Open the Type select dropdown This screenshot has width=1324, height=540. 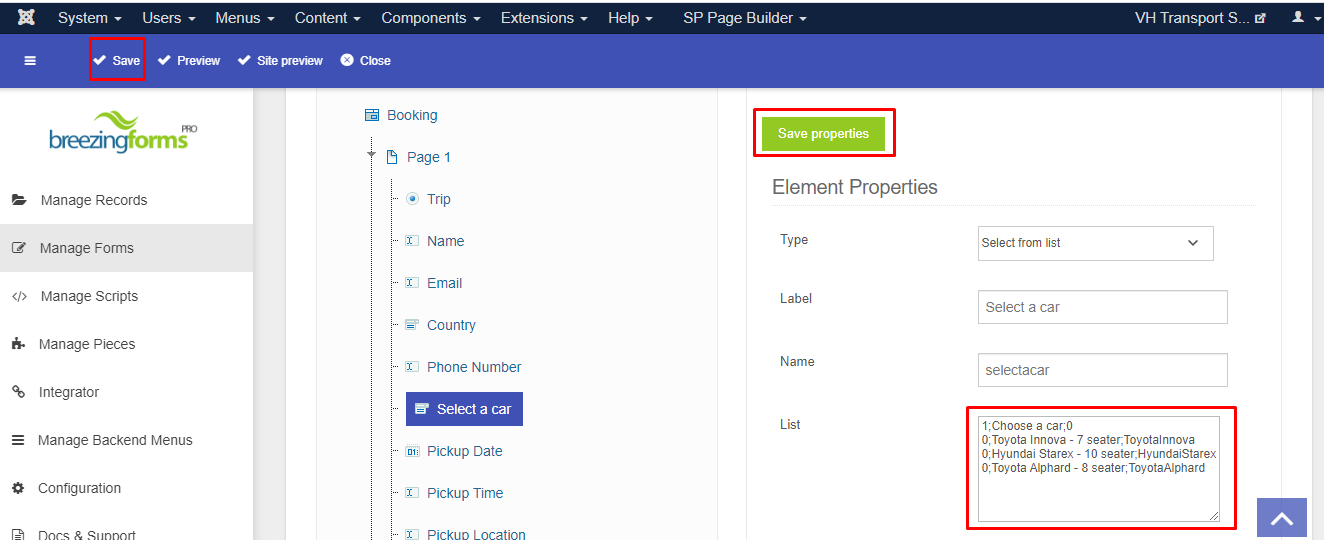coord(1095,243)
